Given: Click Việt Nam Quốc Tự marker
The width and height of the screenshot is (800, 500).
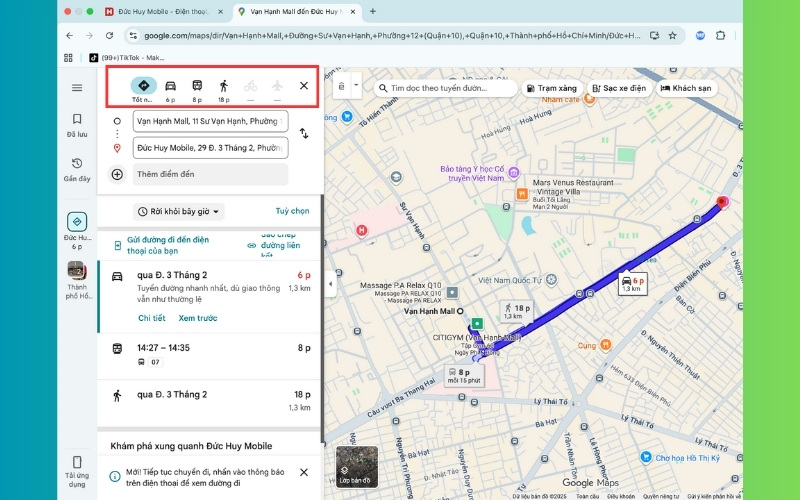Looking at the screenshot, I should click(x=551, y=280).
